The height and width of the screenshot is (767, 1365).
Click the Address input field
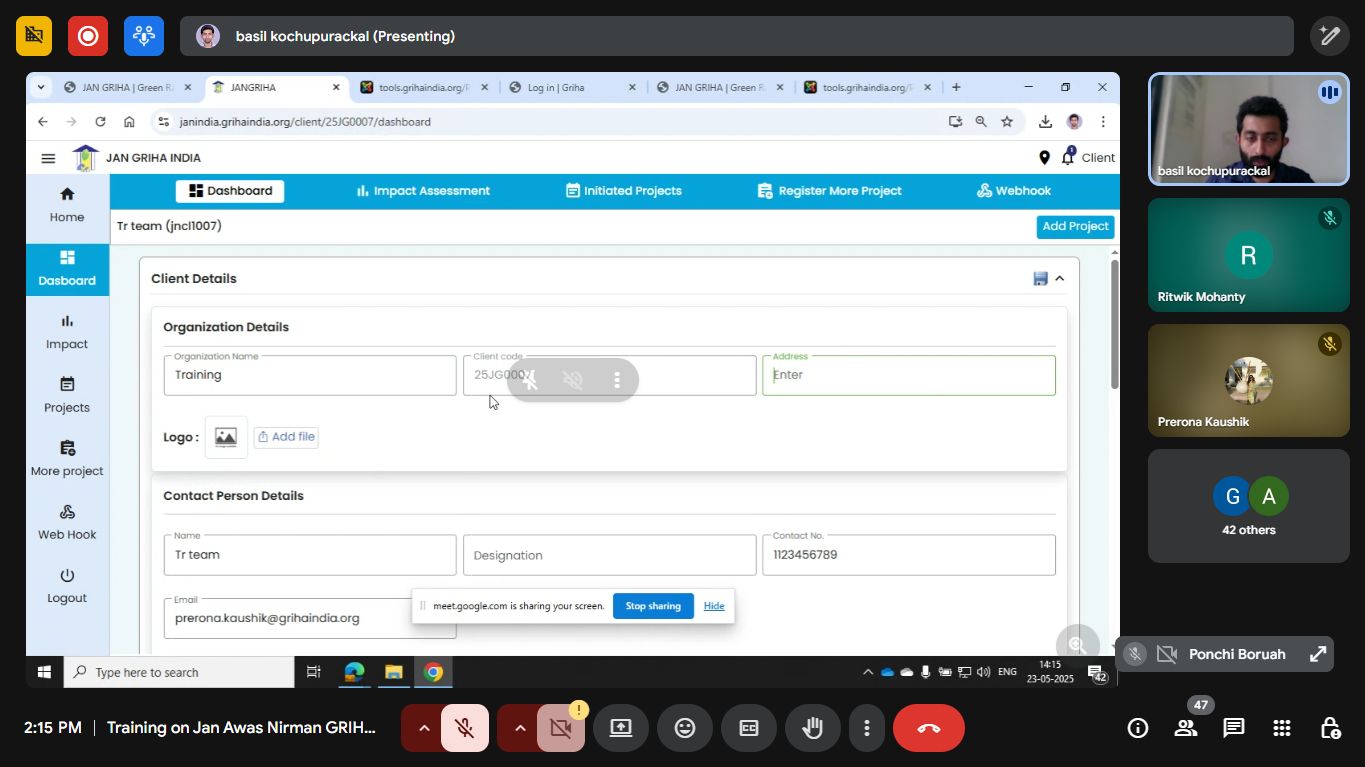[x=908, y=376]
